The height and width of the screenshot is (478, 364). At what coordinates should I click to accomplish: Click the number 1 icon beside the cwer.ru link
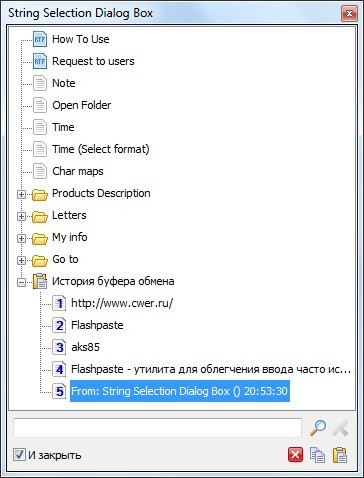click(x=59, y=303)
